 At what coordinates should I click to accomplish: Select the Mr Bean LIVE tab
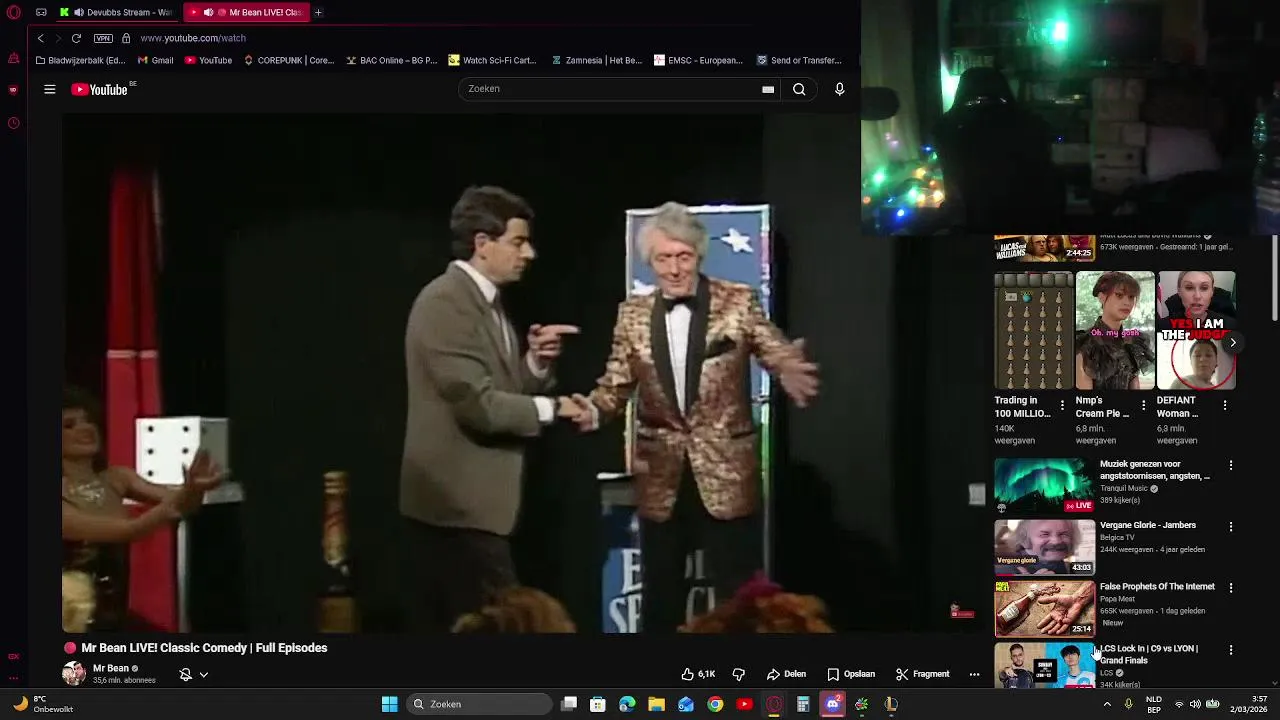point(248,12)
